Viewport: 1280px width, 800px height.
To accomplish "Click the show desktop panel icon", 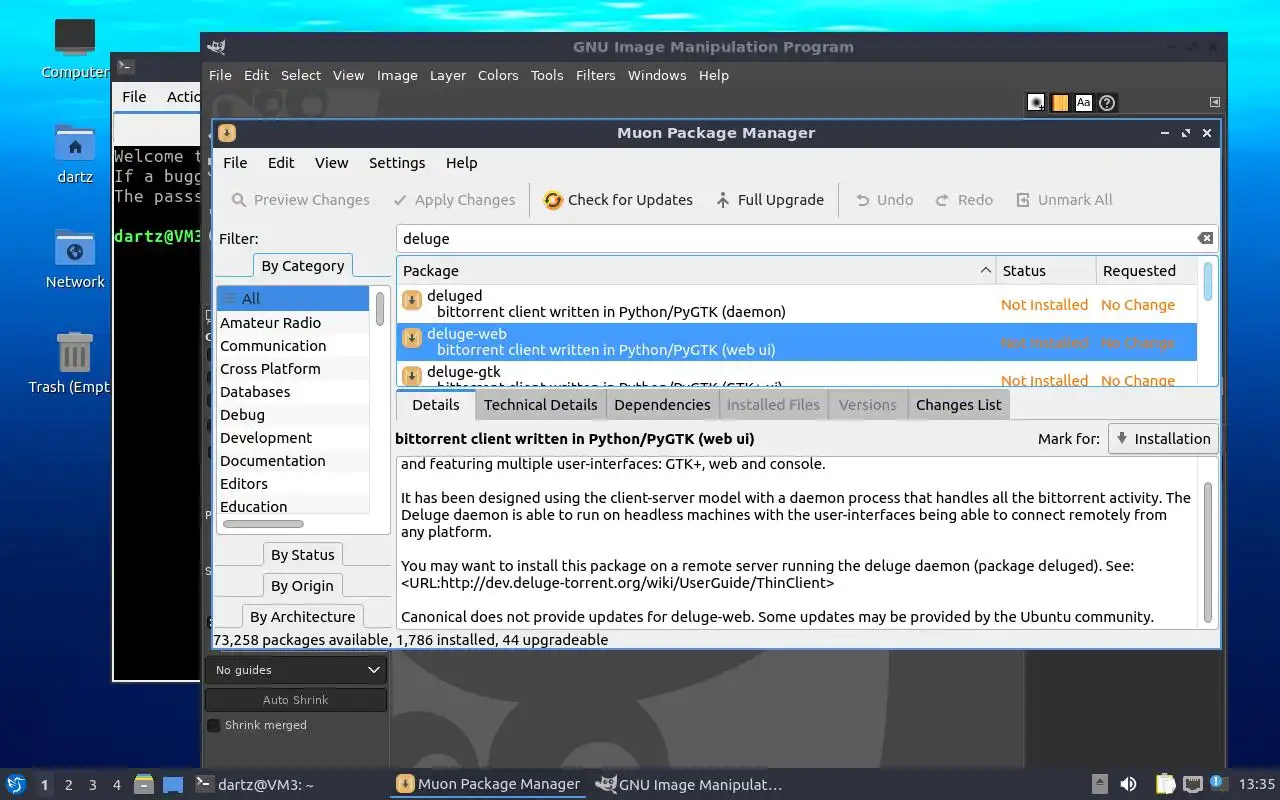I will tap(173, 784).
